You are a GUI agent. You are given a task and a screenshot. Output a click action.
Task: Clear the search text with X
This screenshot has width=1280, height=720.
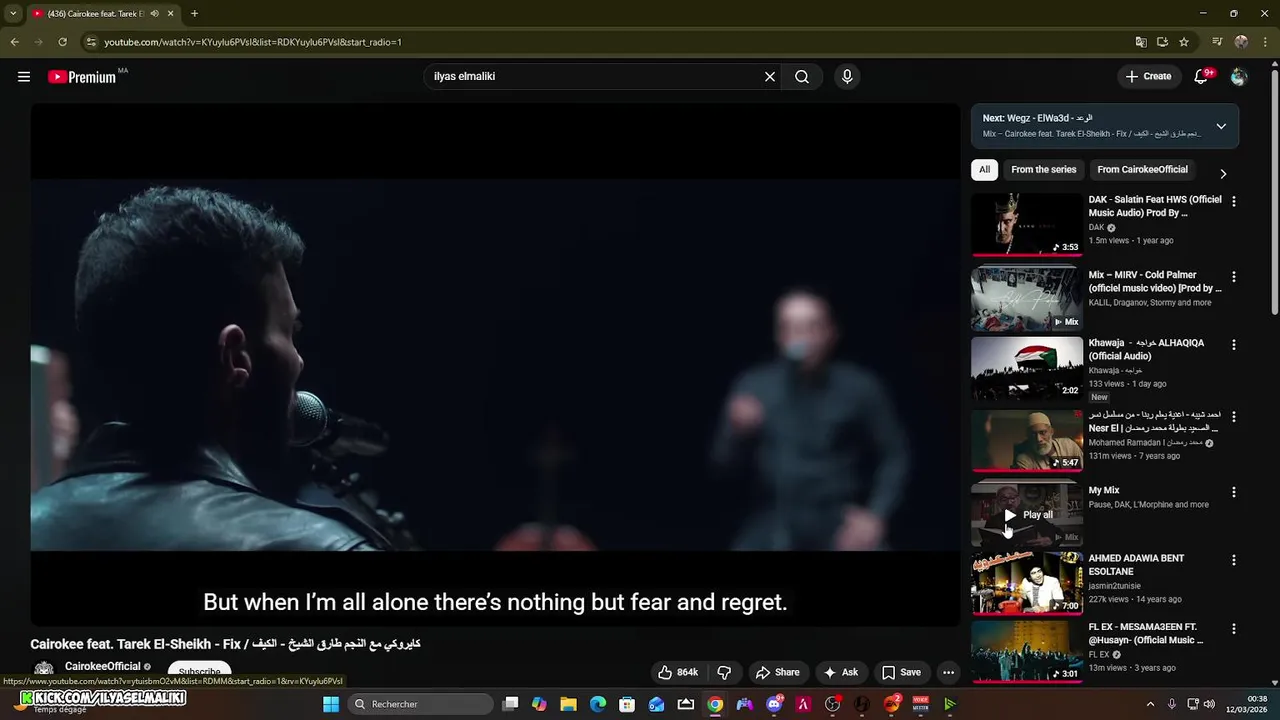[770, 77]
